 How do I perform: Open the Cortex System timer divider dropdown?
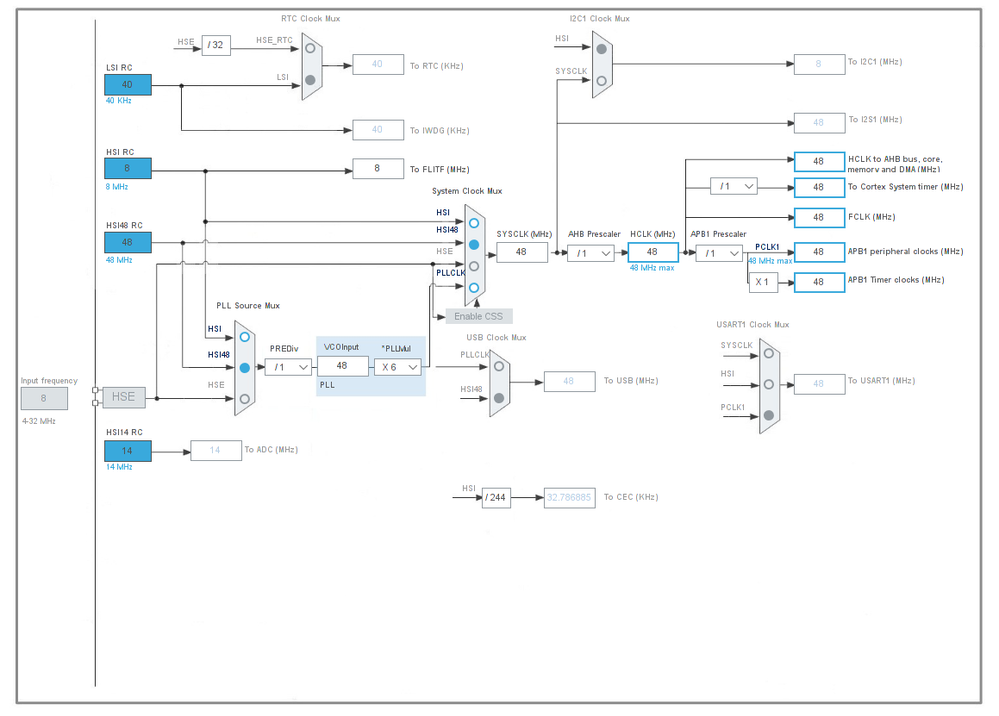tap(734, 187)
